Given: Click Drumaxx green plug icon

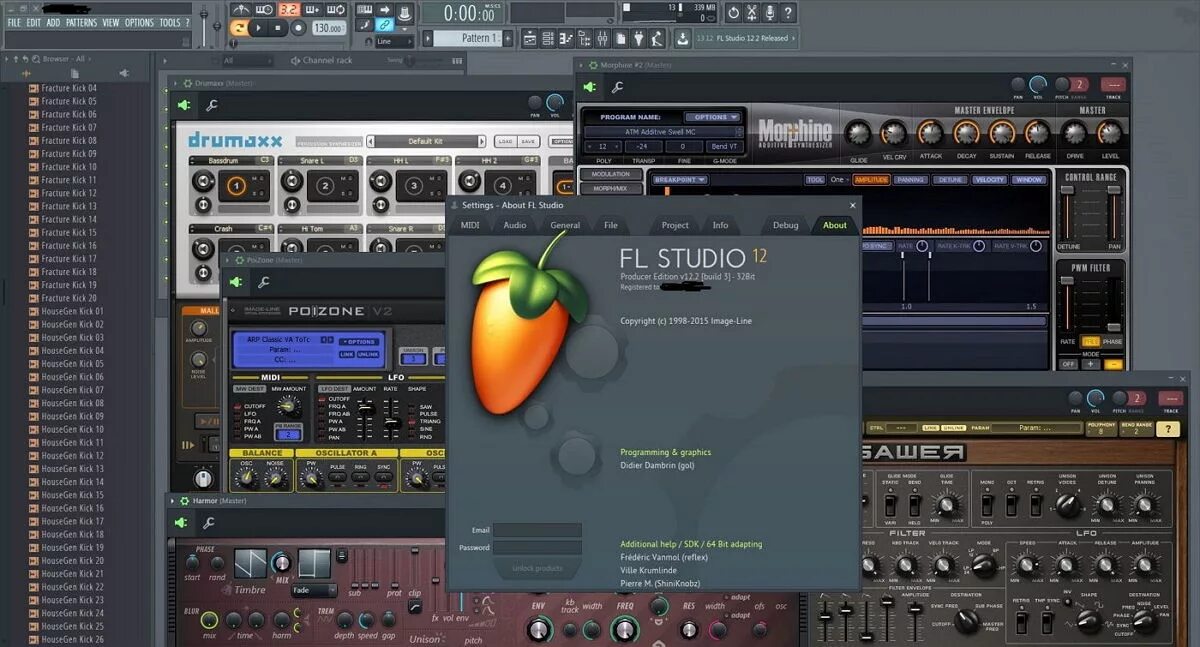Looking at the screenshot, I should point(184,106).
